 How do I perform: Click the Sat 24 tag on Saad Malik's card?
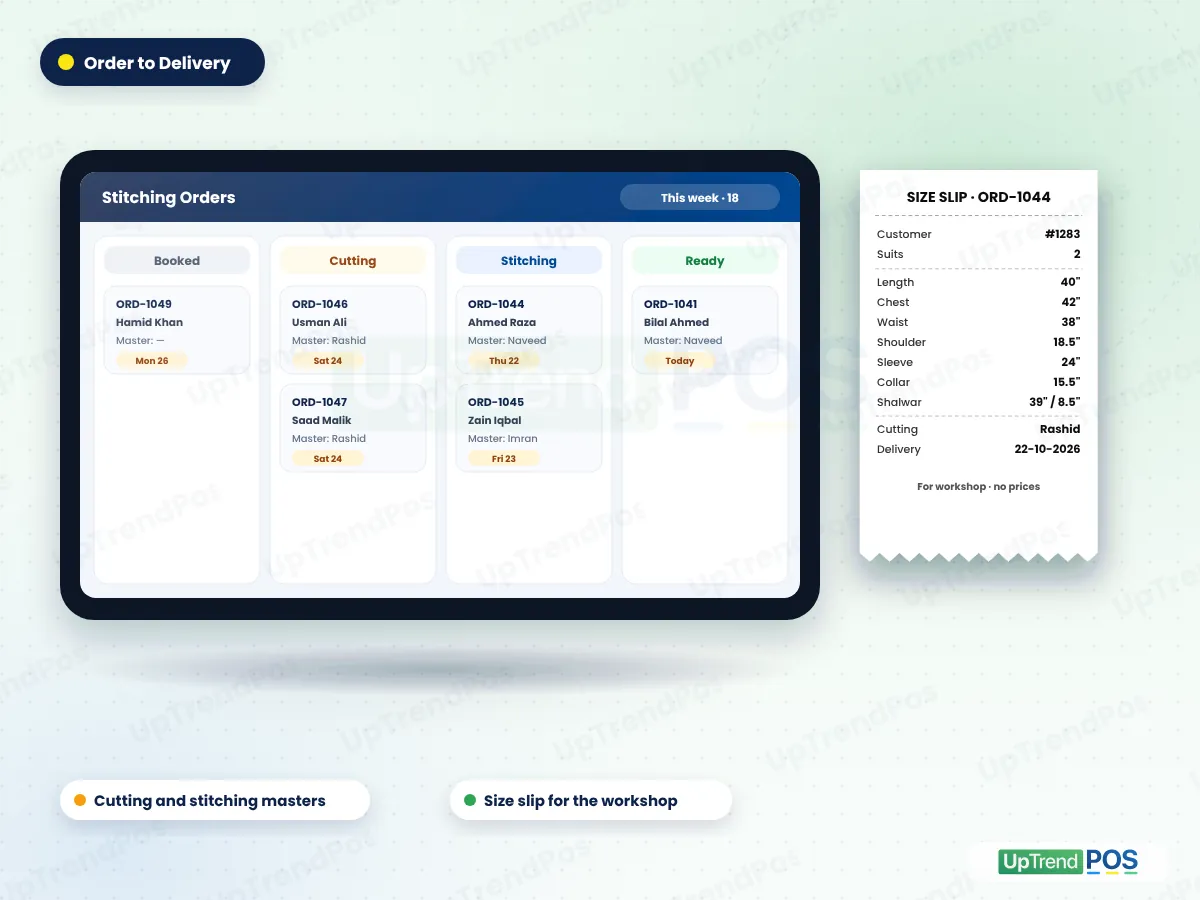point(328,459)
